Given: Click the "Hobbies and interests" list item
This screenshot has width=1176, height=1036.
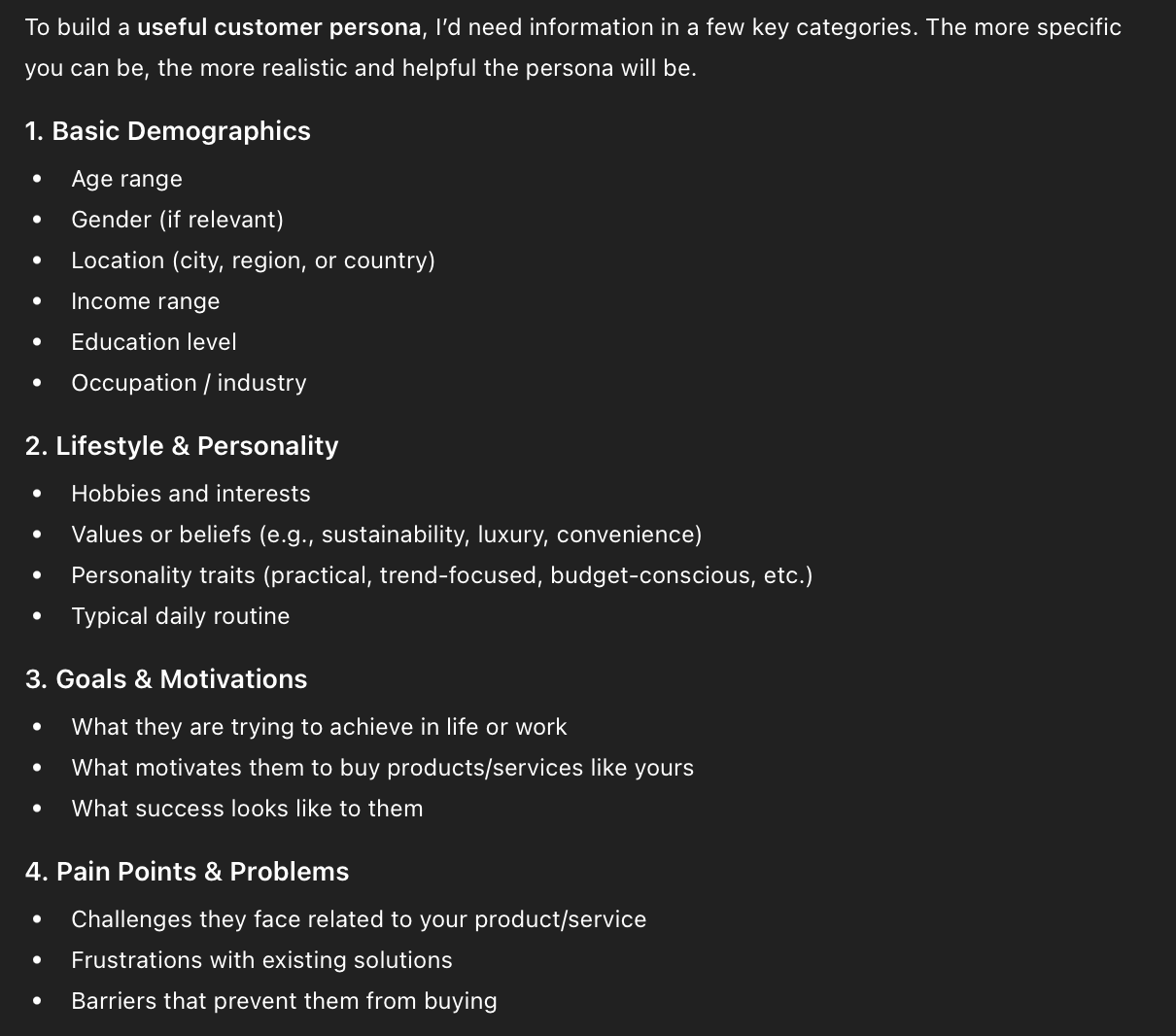Looking at the screenshot, I should [x=190, y=494].
